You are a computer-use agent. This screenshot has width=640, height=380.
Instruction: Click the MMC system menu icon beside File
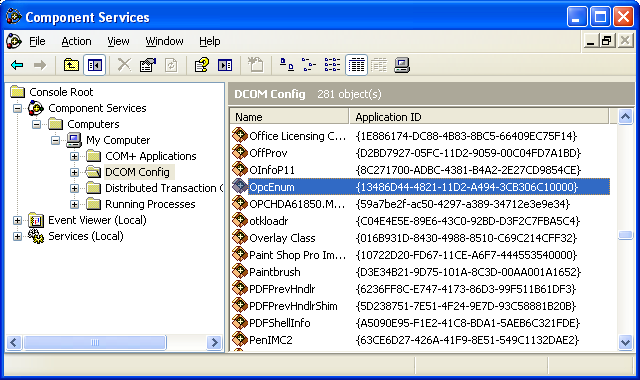(13, 41)
